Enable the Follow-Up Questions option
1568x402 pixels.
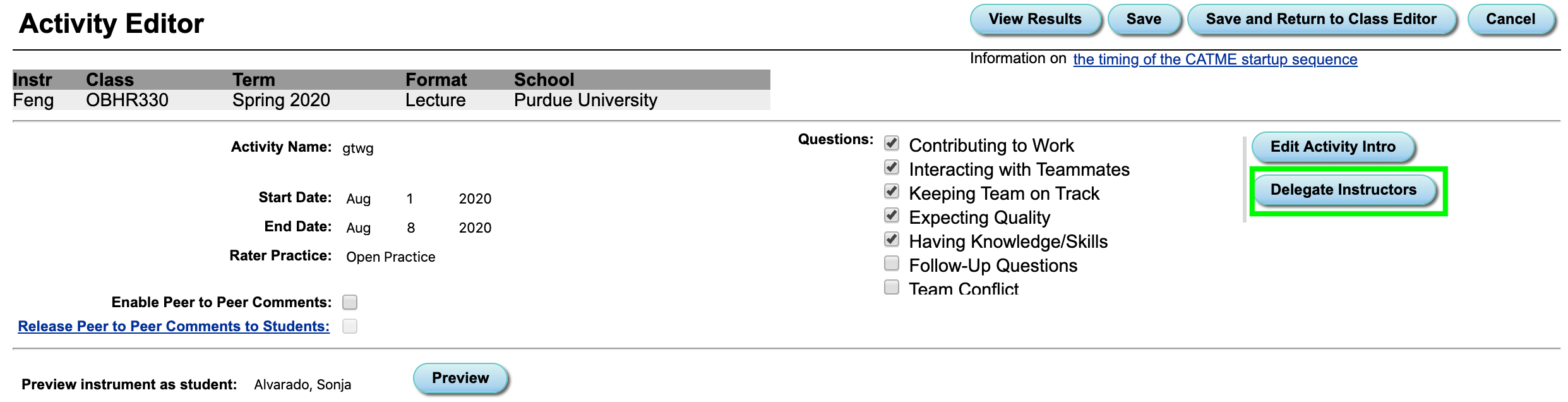point(892,264)
